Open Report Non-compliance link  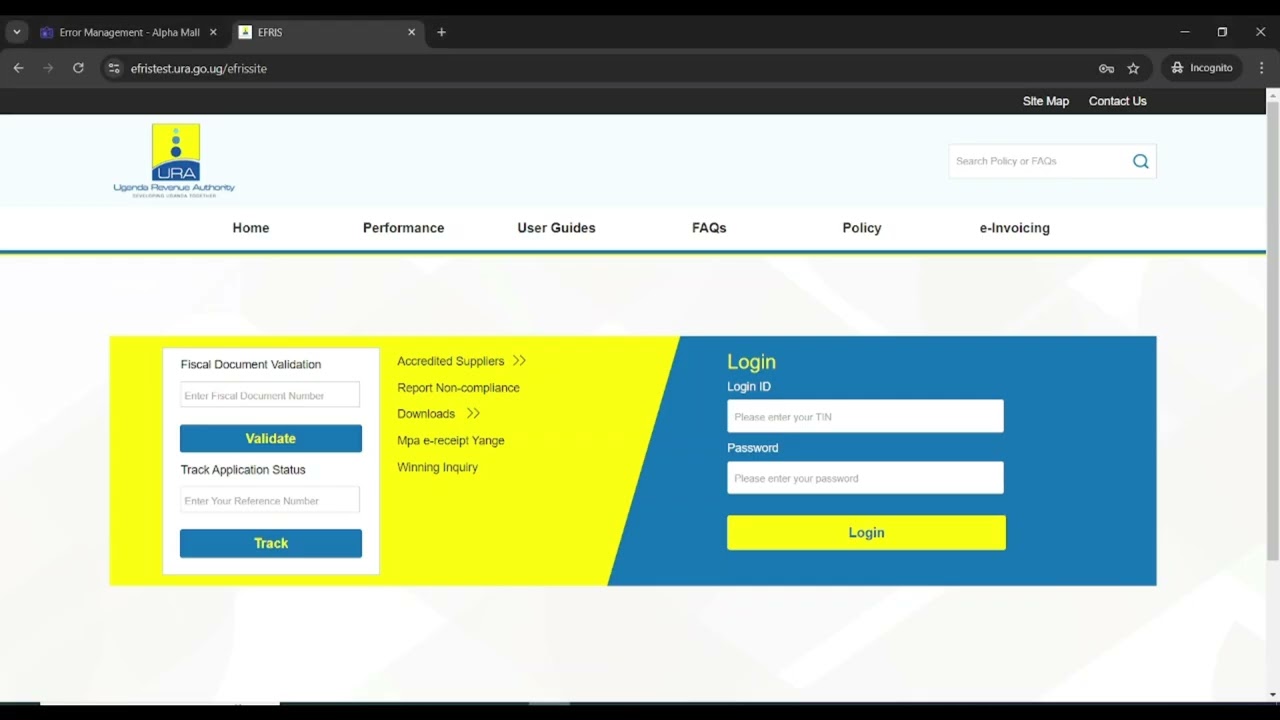(458, 388)
